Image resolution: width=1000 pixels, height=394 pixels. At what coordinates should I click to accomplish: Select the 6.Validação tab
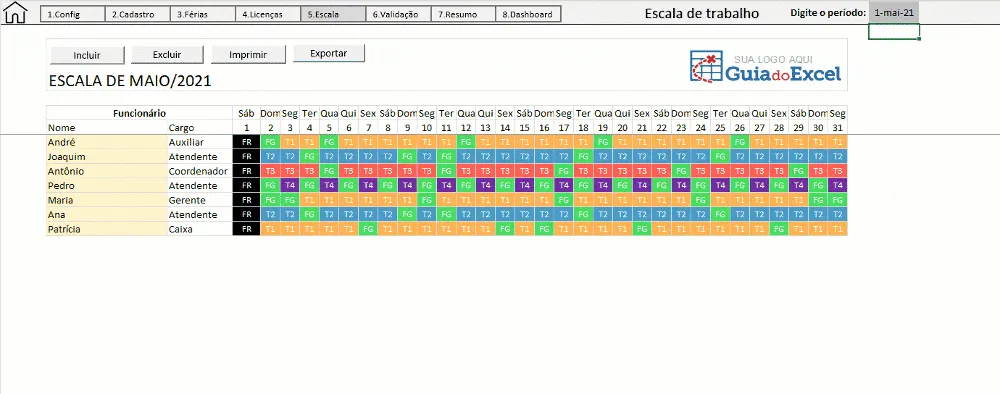(x=398, y=14)
